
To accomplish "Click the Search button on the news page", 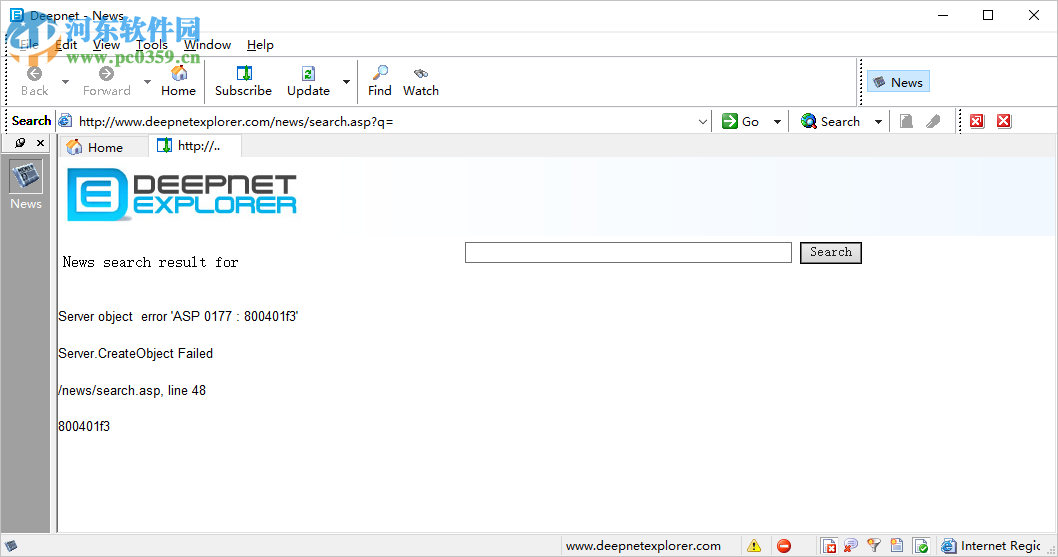I will [x=831, y=253].
